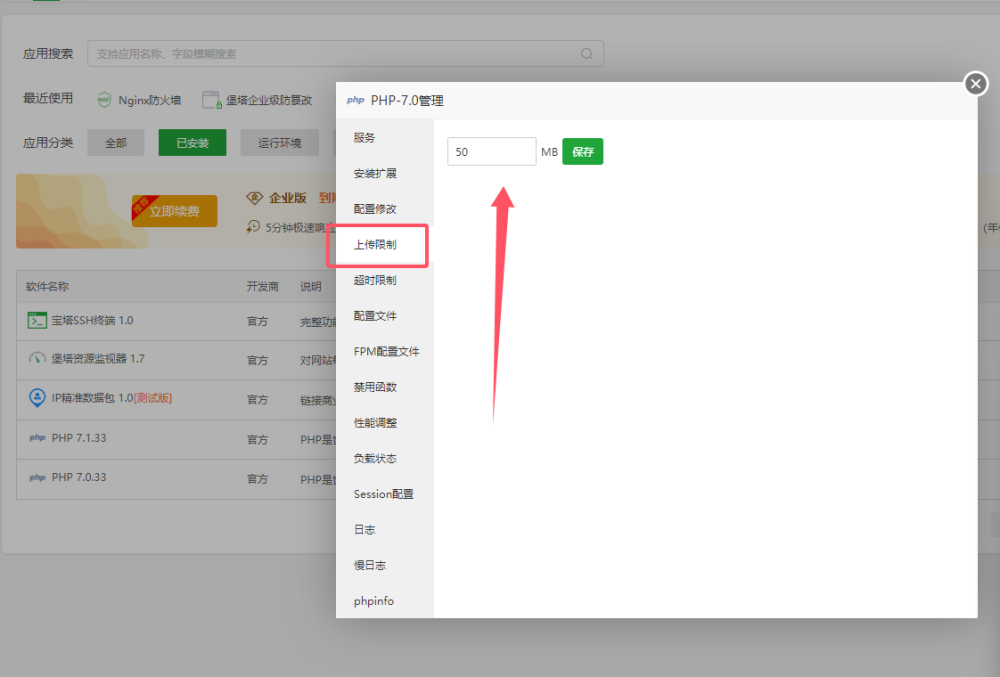The width and height of the screenshot is (1000, 677).
Task: Select the 运行环境 category filter
Action: (279, 143)
